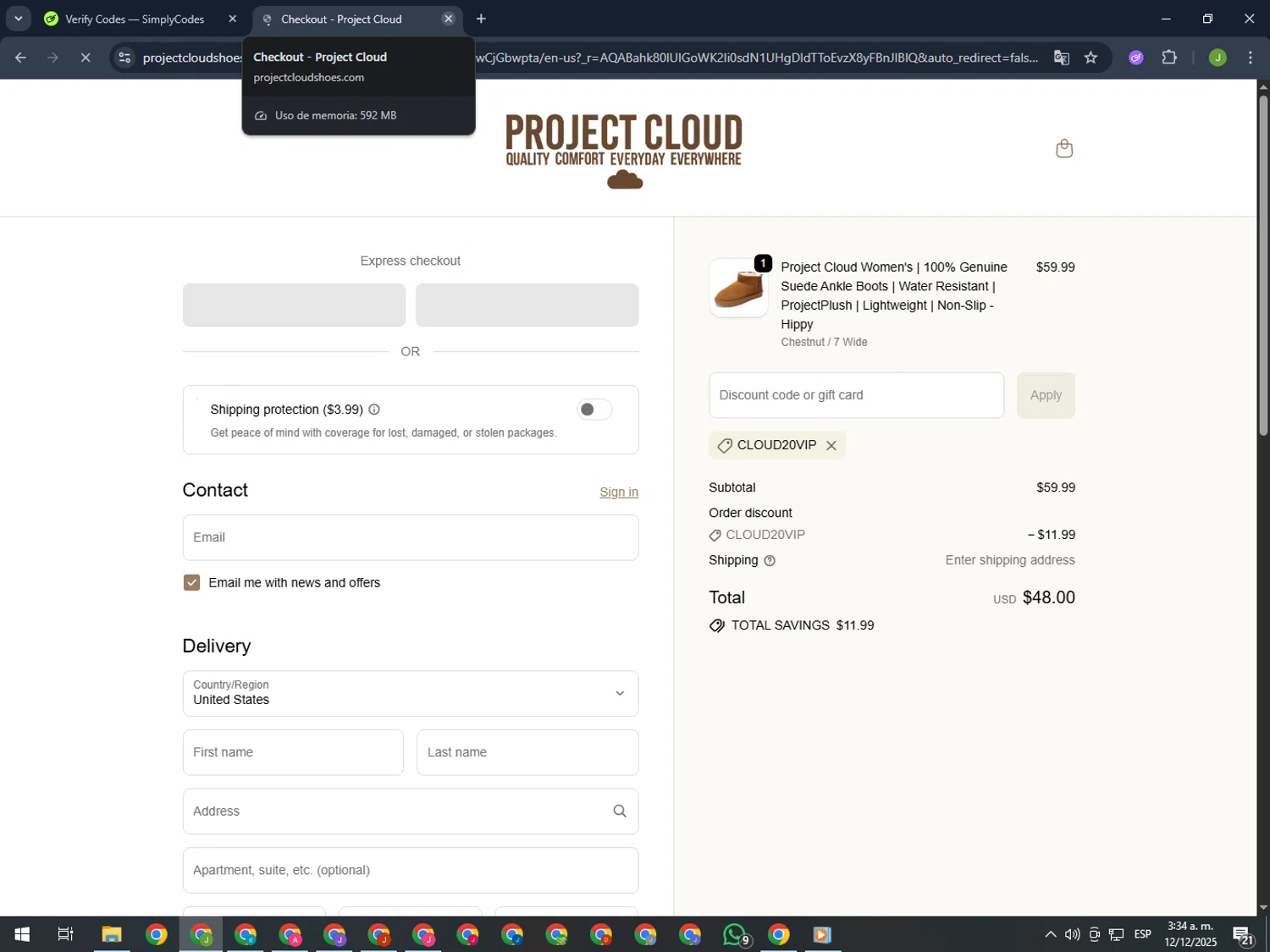Switch to Verify Codes — SimplyCodes tab
This screenshot has width=1270, height=952.
coord(135,19)
